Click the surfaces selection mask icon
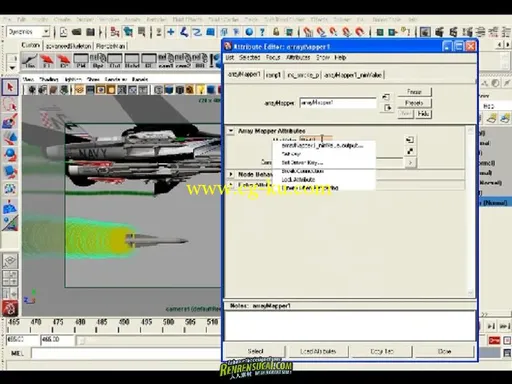The width and height of the screenshot is (512, 384). click(x=210, y=32)
